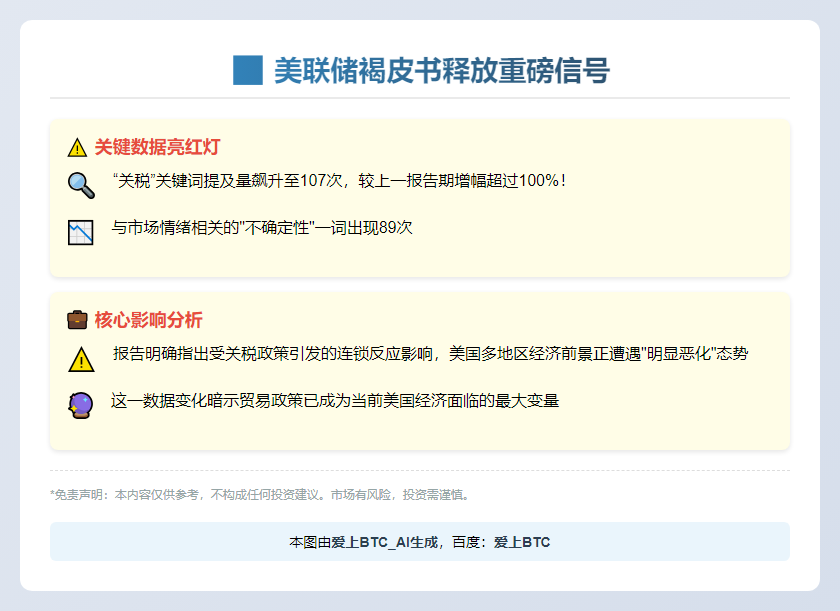
Task: Click the briefcase icon beside 核心影响分析
Action: pyautogui.click(x=77, y=320)
